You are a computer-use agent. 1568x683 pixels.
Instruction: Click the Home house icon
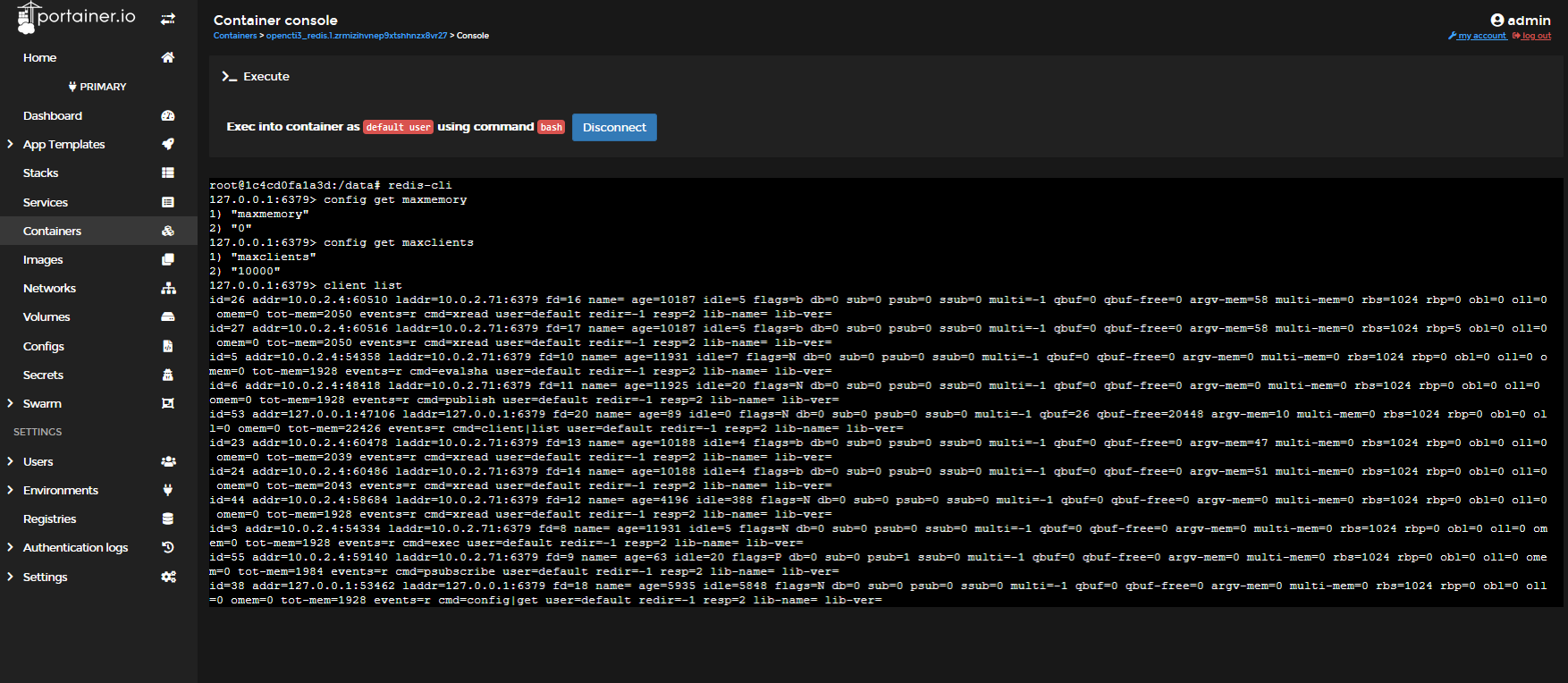[167, 57]
